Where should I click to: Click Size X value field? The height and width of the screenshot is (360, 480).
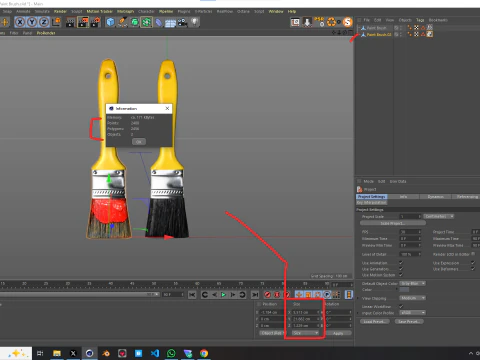[305, 312]
